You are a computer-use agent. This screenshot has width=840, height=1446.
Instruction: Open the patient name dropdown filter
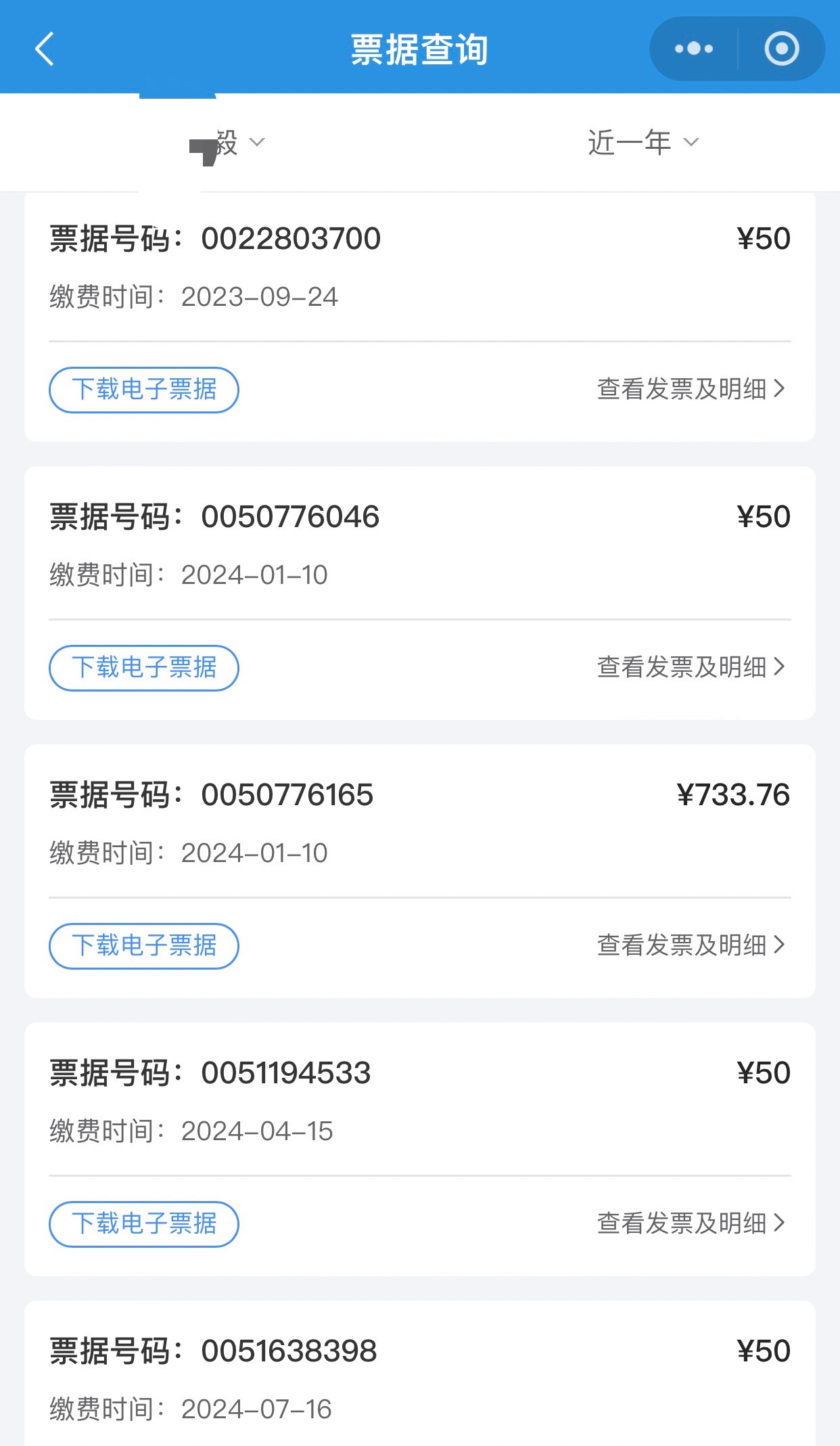click(x=227, y=143)
